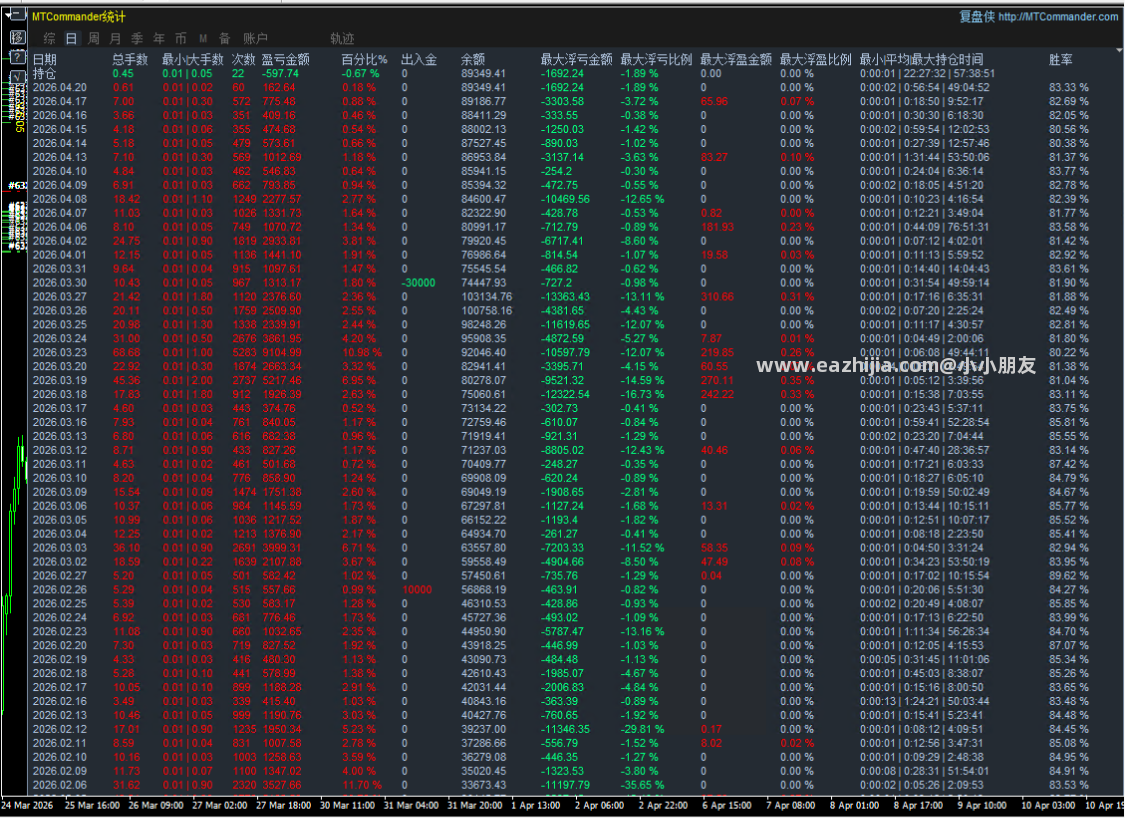Click the 次数 column header
This screenshot has width=1125, height=818.
tap(244, 60)
